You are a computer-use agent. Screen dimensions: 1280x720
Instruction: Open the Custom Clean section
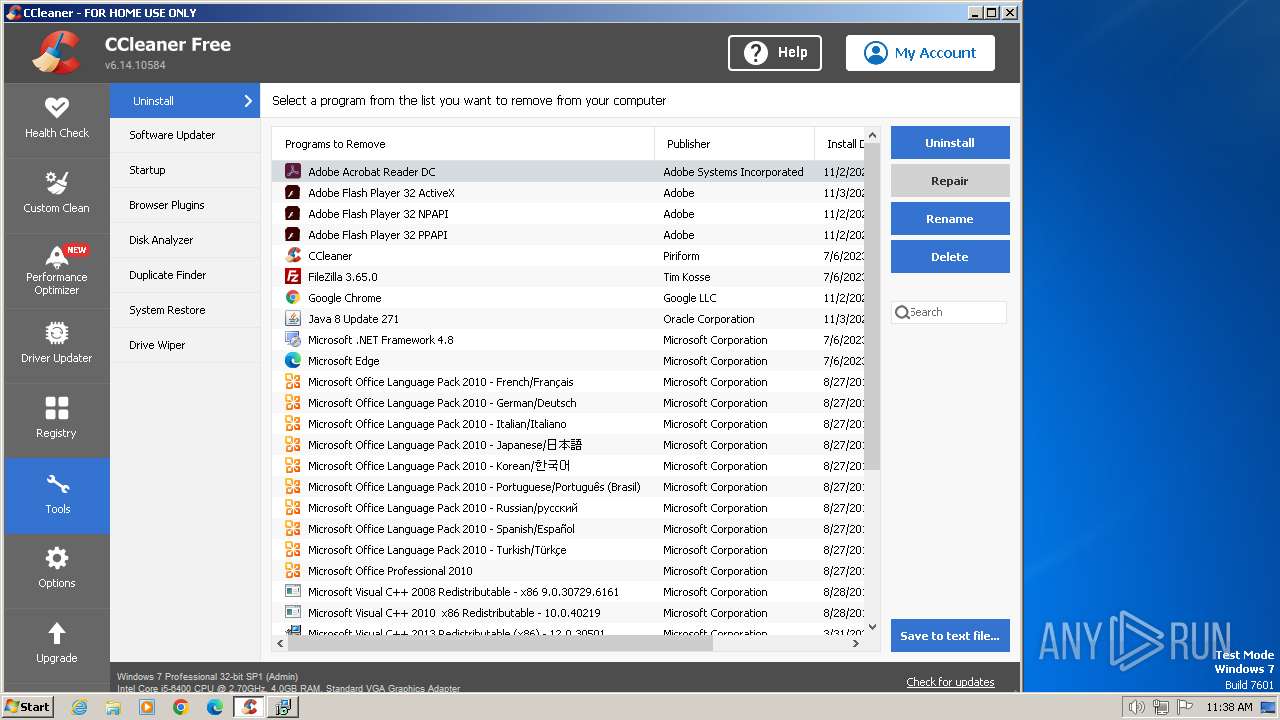tap(57, 195)
